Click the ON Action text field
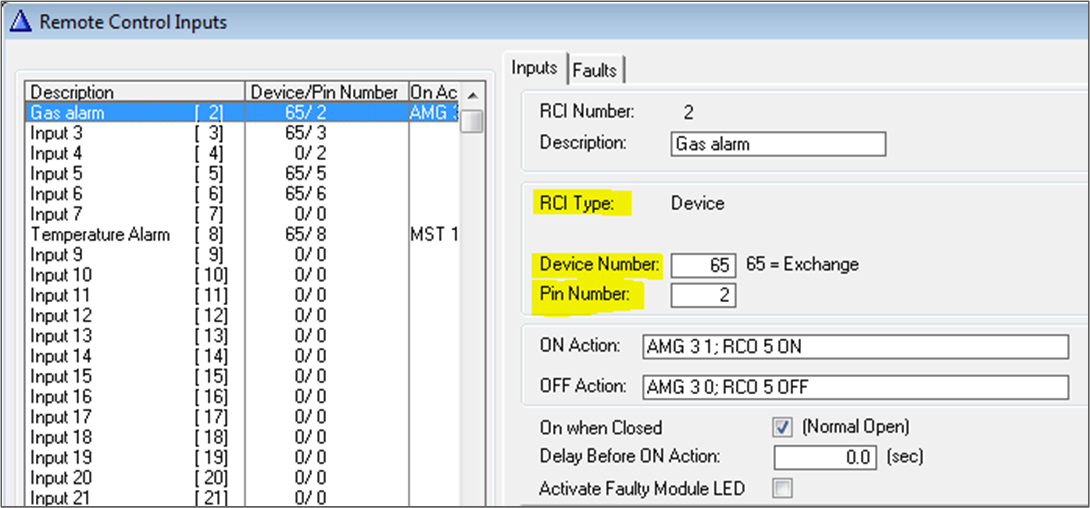 point(856,347)
